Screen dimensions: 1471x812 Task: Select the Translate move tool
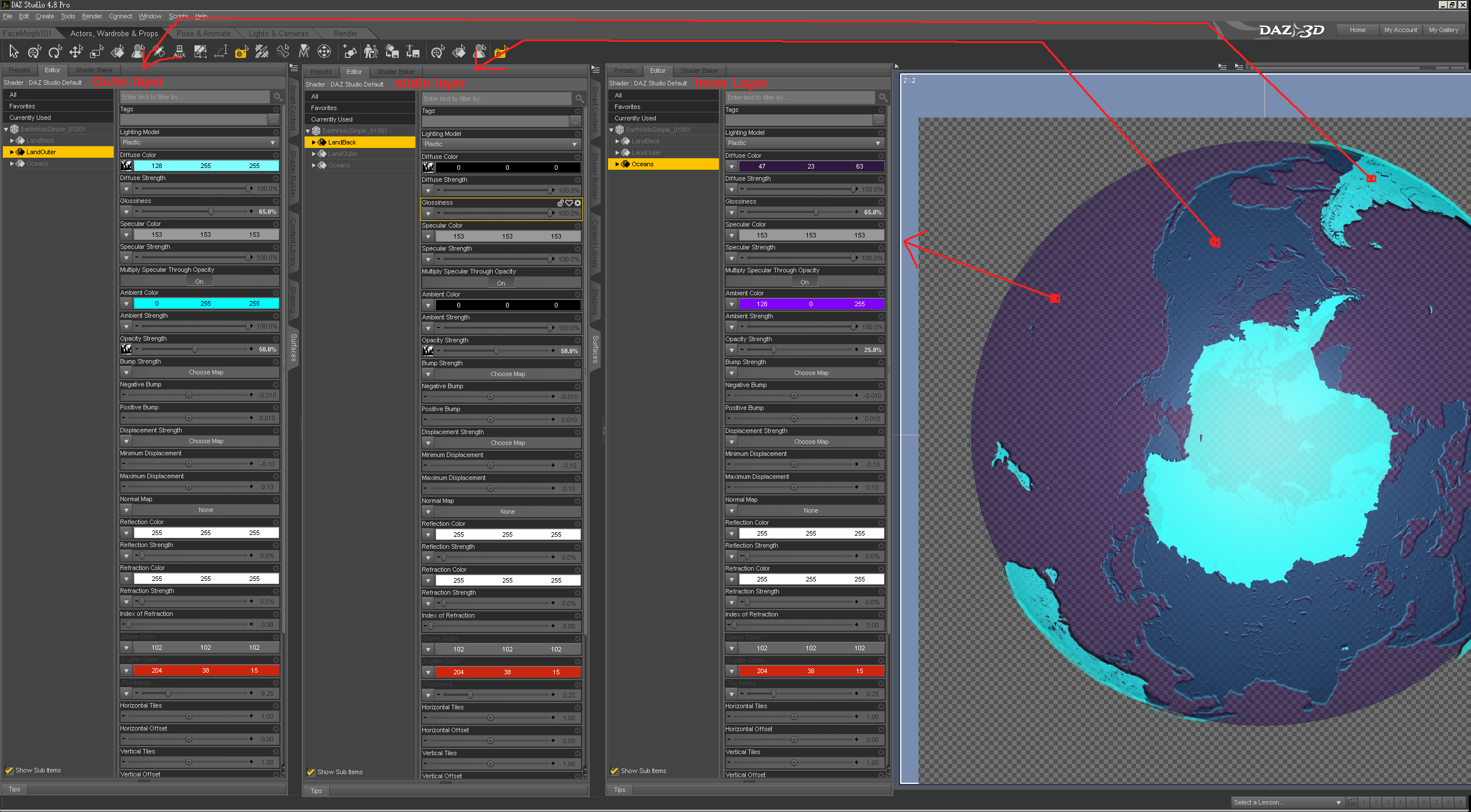pos(75,52)
